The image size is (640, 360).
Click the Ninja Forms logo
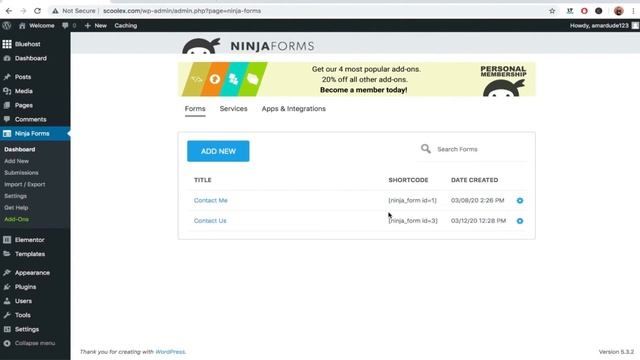[248, 46]
